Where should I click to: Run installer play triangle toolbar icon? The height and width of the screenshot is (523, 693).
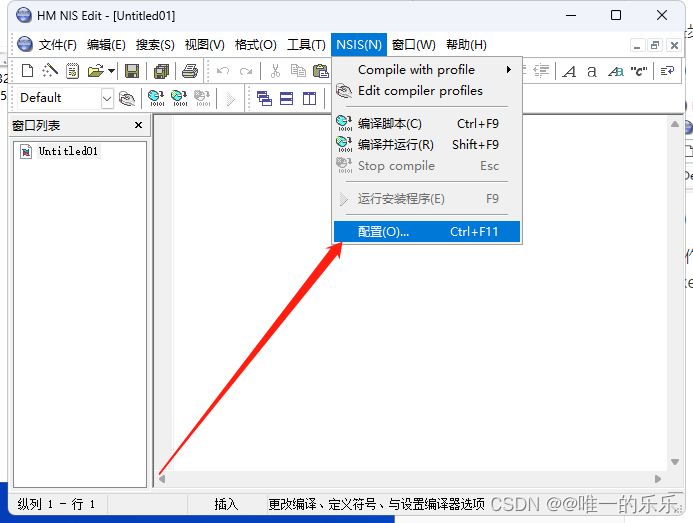tap(230, 99)
